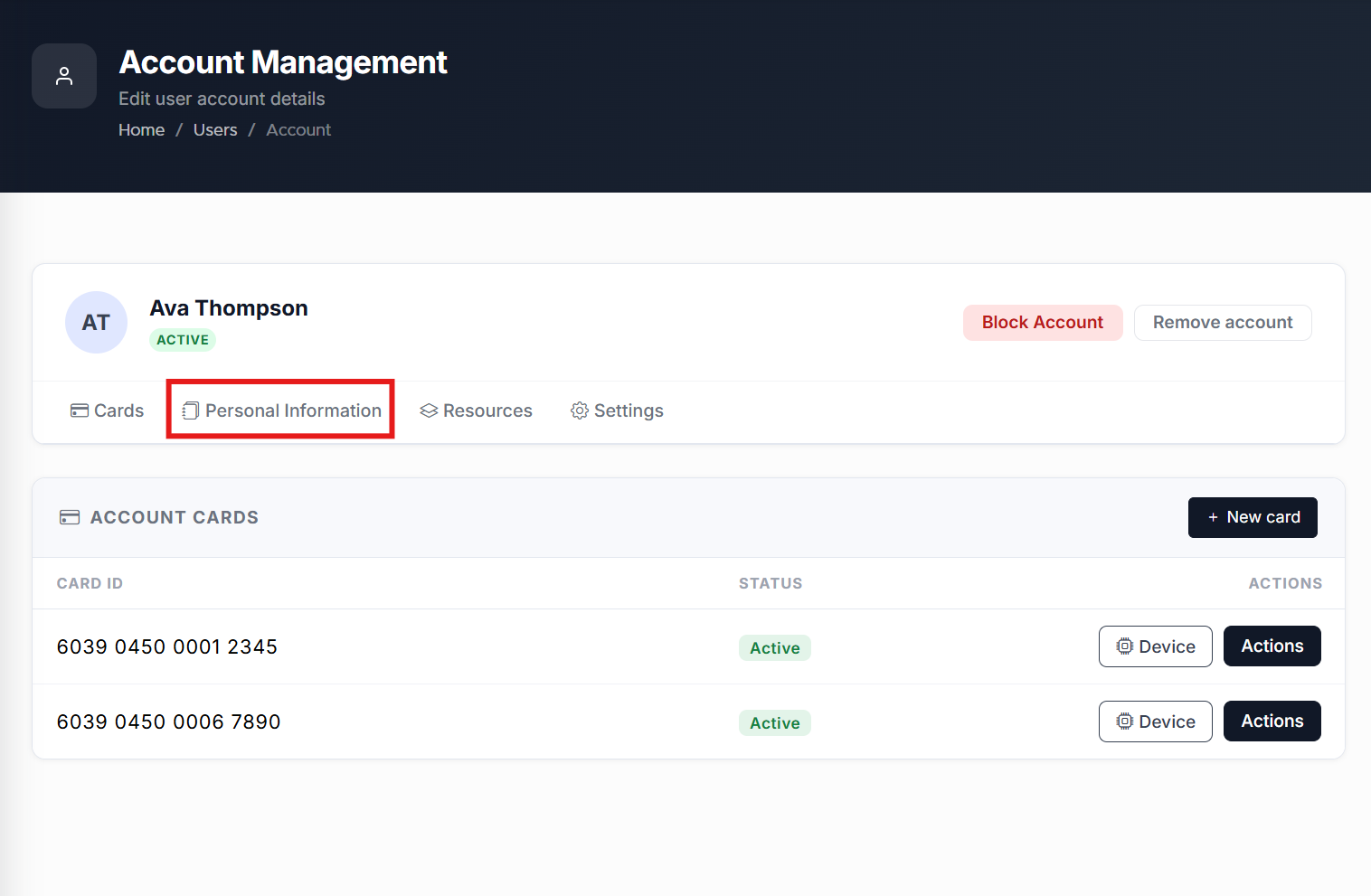Open Device for card ending 7890
Screen dimensions: 1371x896
[1156, 722]
